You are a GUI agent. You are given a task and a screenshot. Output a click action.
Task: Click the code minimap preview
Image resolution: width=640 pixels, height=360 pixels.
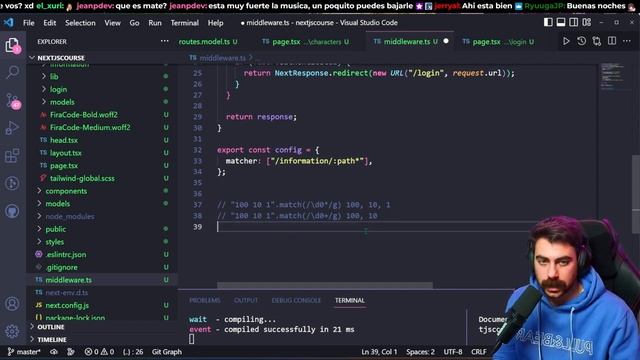614,76
